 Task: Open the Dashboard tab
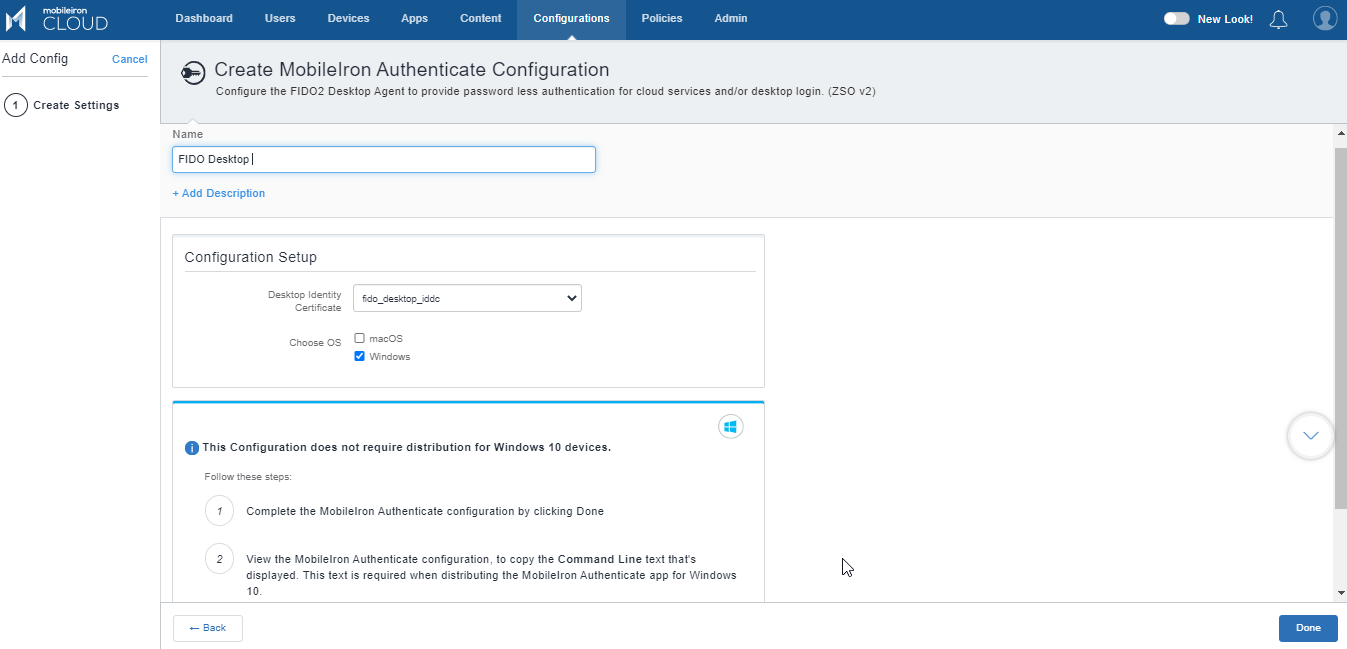tap(204, 18)
